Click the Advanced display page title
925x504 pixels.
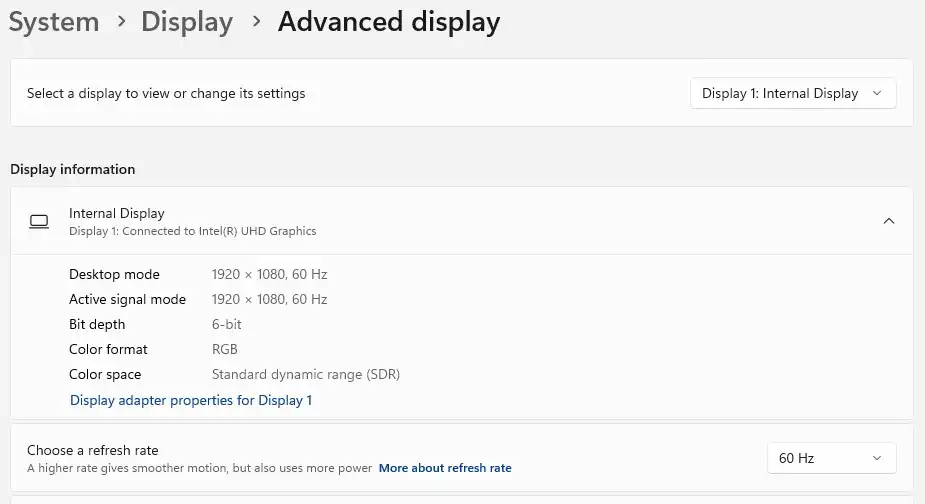click(389, 21)
